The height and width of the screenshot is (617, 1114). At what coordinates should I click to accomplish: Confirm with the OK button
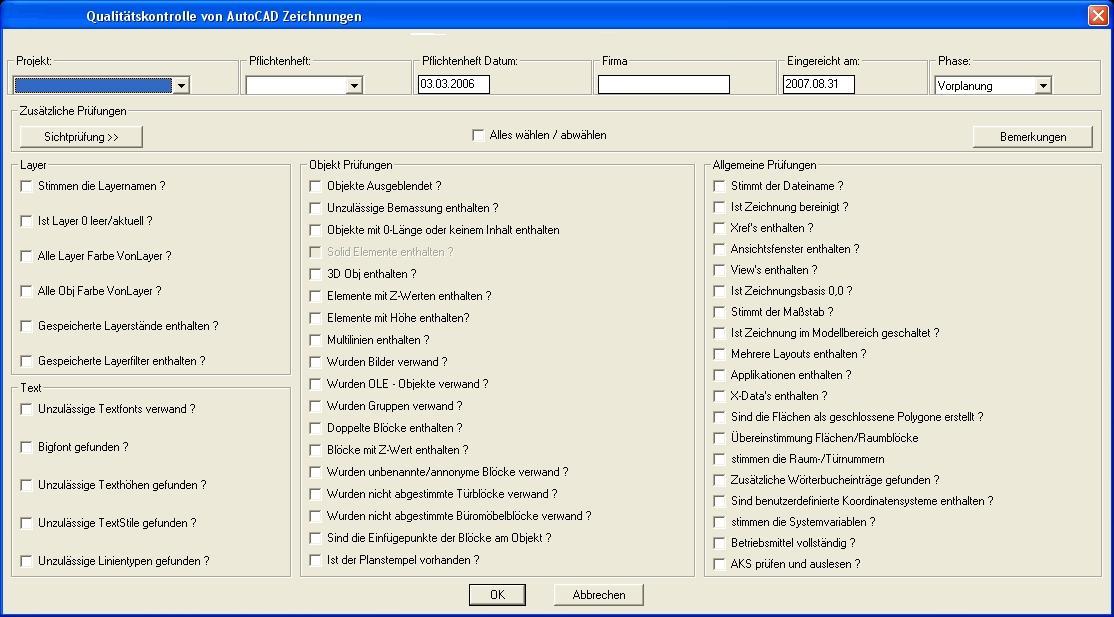497,595
